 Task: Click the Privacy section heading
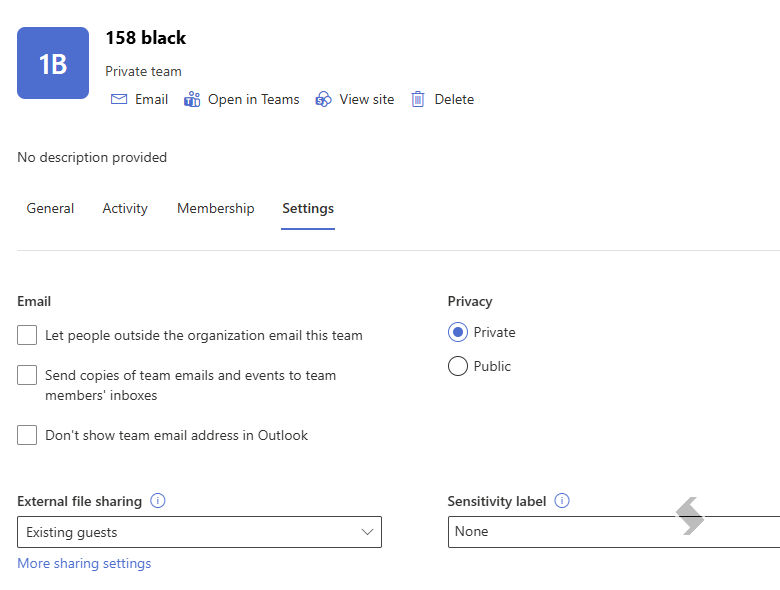pyautogui.click(x=470, y=301)
